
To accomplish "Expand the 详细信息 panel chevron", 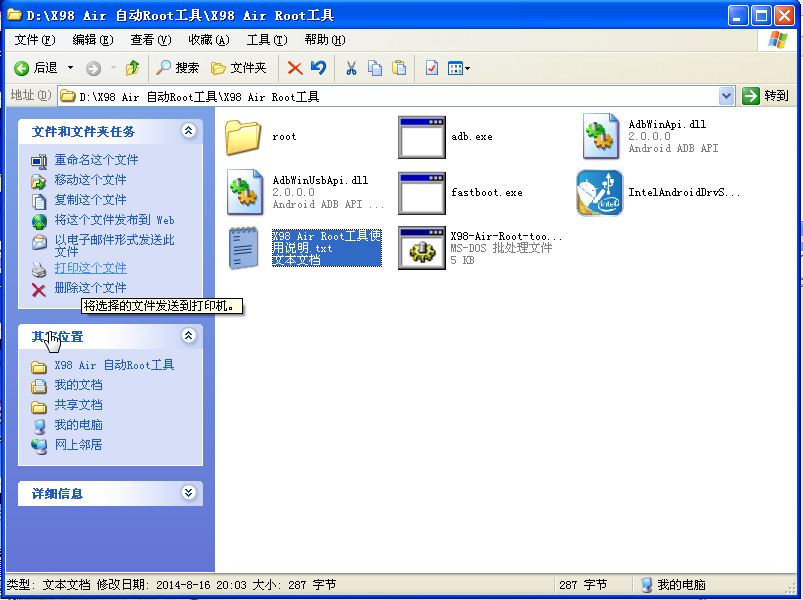I will [188, 492].
